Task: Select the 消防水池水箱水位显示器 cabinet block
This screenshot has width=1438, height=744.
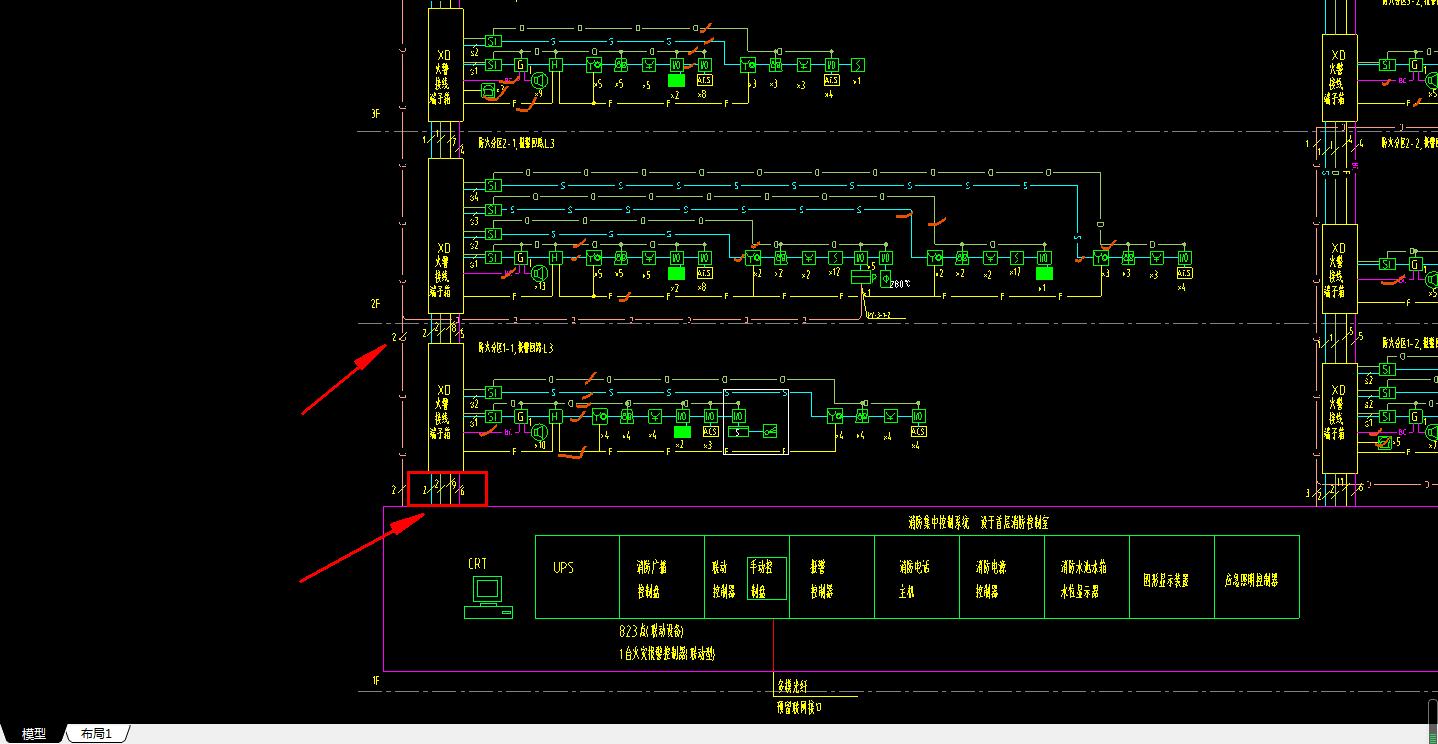Action: (x=1087, y=577)
